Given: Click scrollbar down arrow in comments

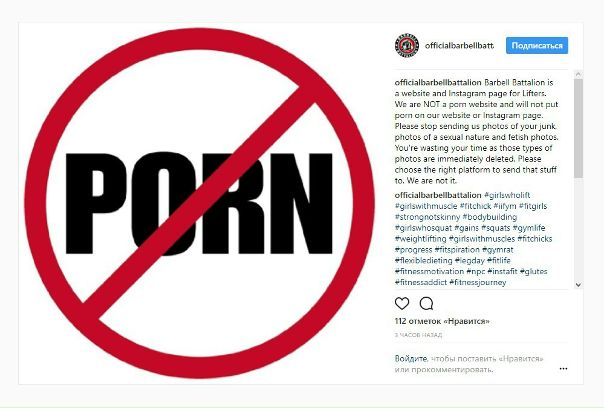Looking at the screenshot, I should click(578, 285).
